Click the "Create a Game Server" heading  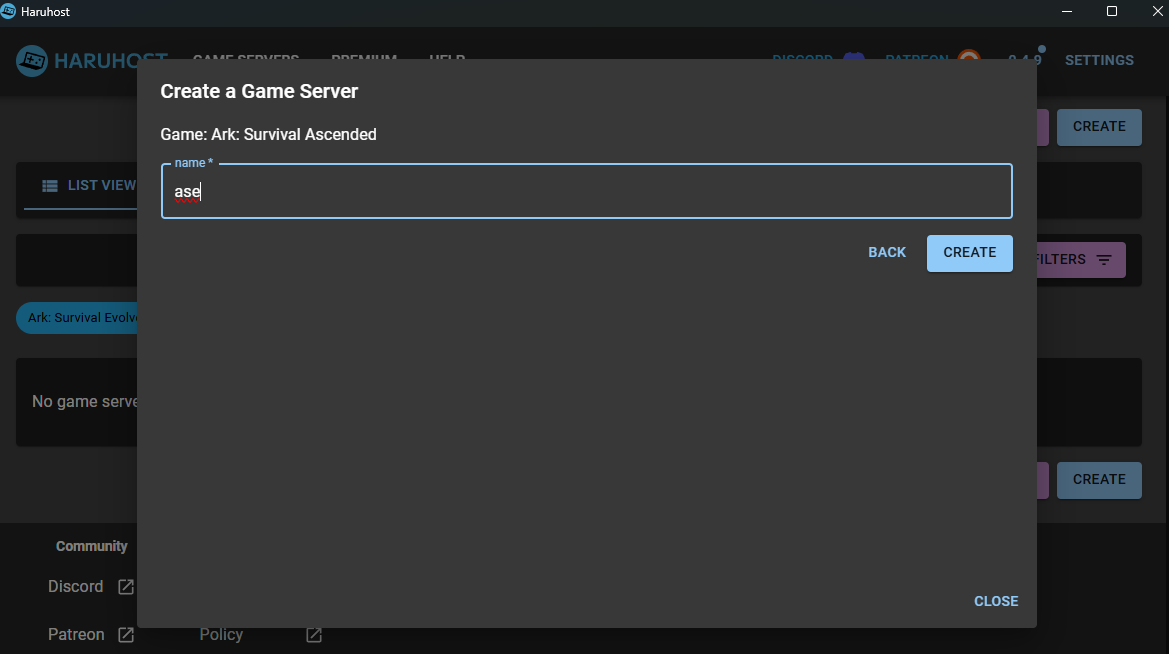[x=259, y=92]
